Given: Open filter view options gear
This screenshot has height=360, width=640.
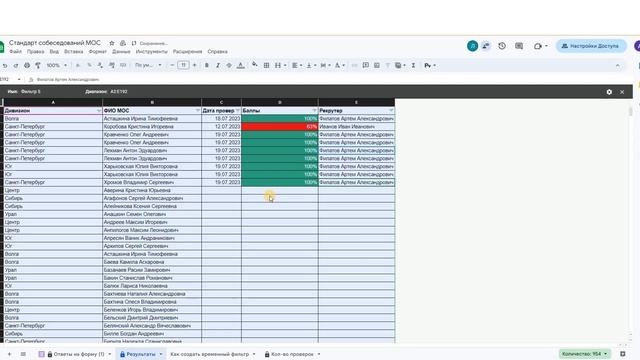Looking at the screenshot, I should point(609,92).
